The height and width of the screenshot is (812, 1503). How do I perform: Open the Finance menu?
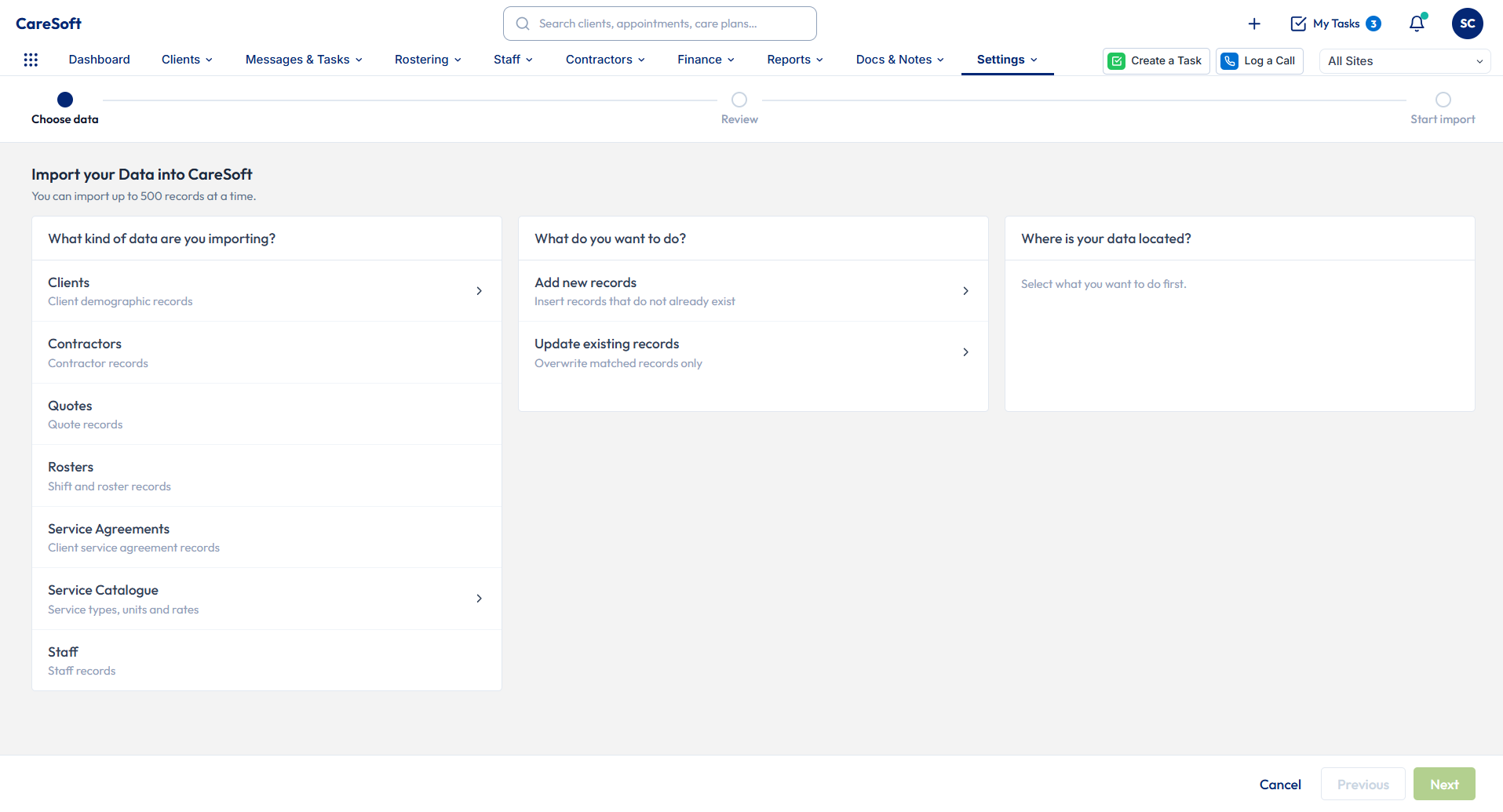[x=706, y=60]
